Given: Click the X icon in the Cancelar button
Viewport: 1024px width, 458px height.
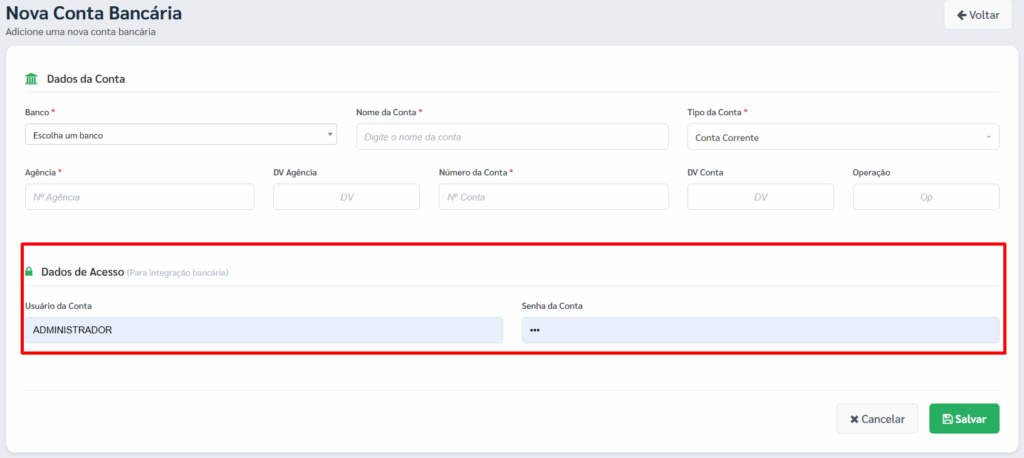Looking at the screenshot, I should (x=853, y=419).
